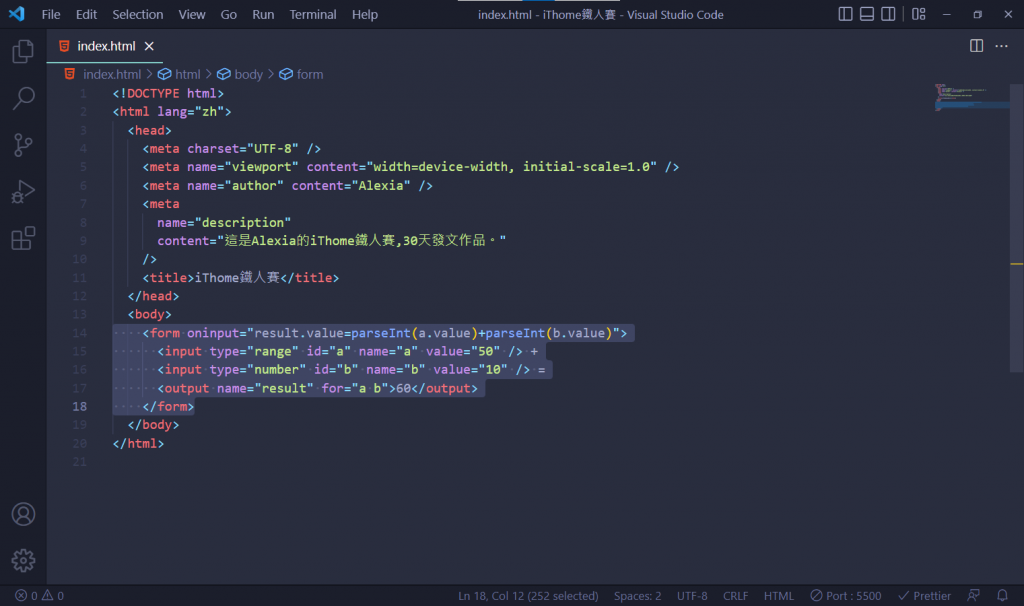Click the closing </html> tag line
Image resolution: width=1024 pixels, height=606 pixels.
pyautogui.click(x=138, y=443)
